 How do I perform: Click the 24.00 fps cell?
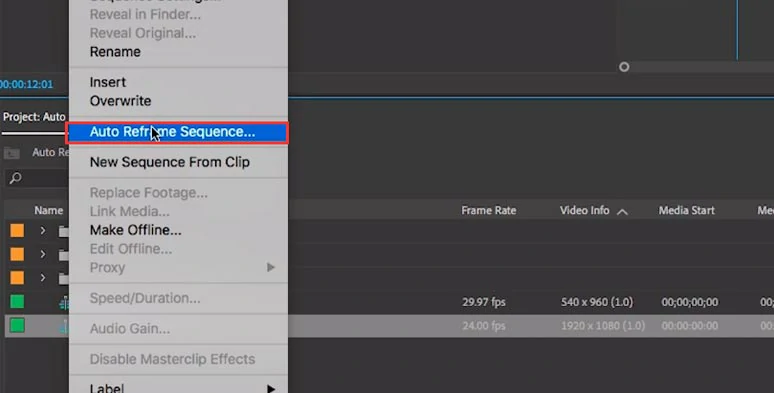tap(484, 326)
